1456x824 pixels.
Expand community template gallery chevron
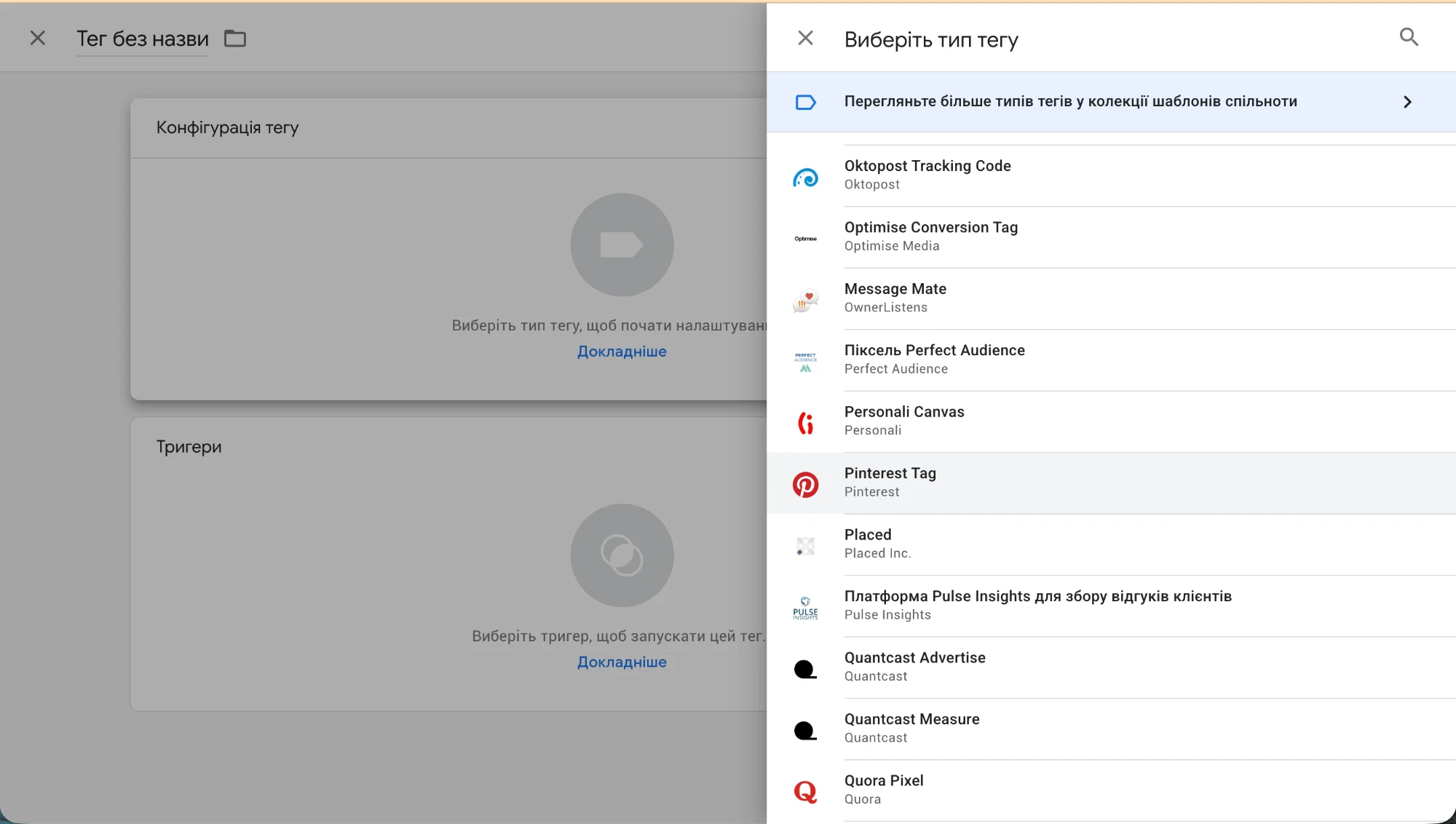coord(1407,102)
